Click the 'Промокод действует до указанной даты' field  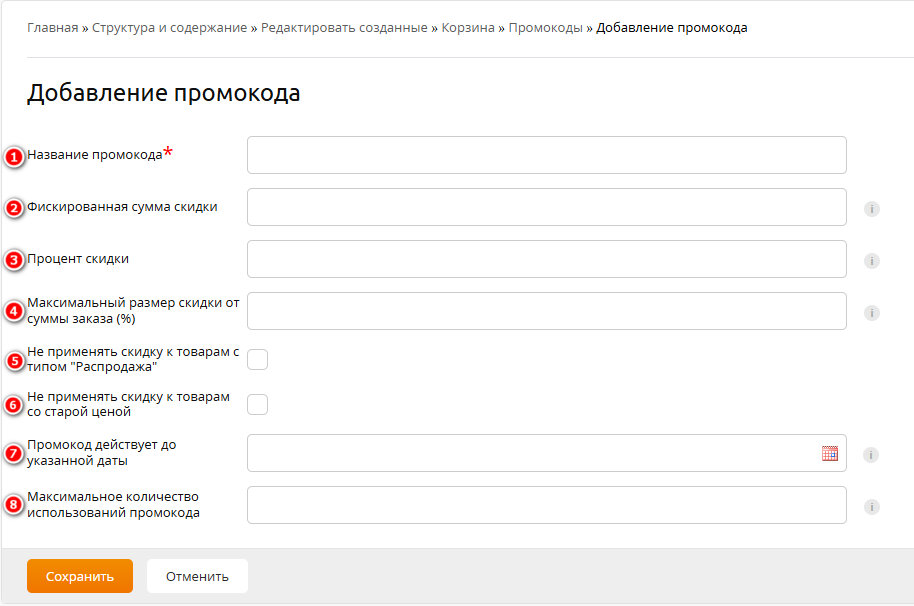pos(530,453)
